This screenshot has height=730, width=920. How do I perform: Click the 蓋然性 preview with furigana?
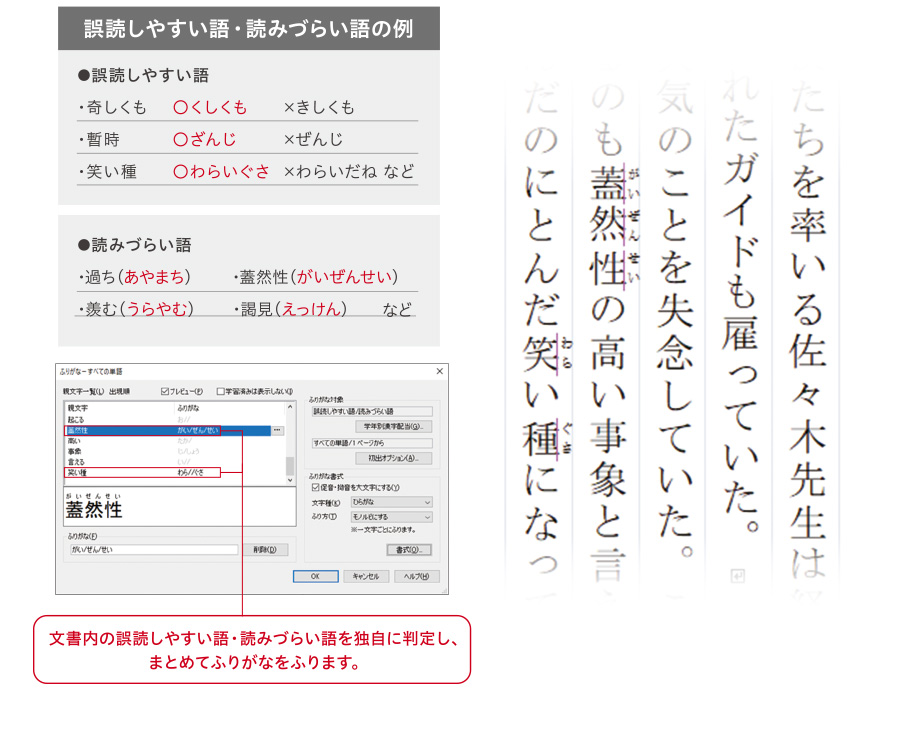(x=94, y=506)
